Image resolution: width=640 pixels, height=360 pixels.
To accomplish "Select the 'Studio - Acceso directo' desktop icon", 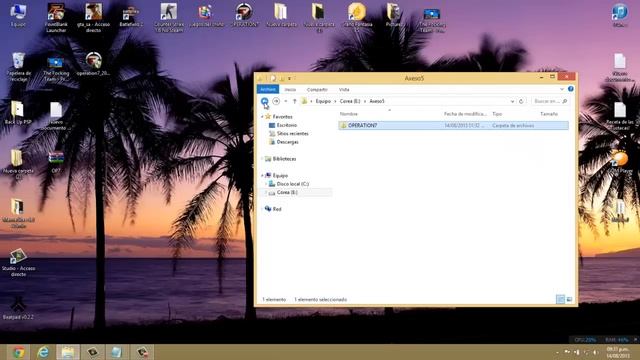I will click(x=18, y=262).
